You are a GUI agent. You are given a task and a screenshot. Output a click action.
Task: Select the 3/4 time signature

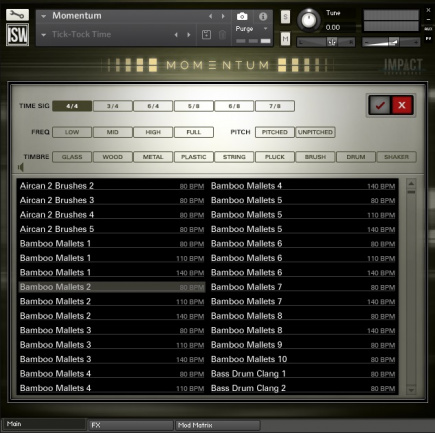(x=113, y=106)
